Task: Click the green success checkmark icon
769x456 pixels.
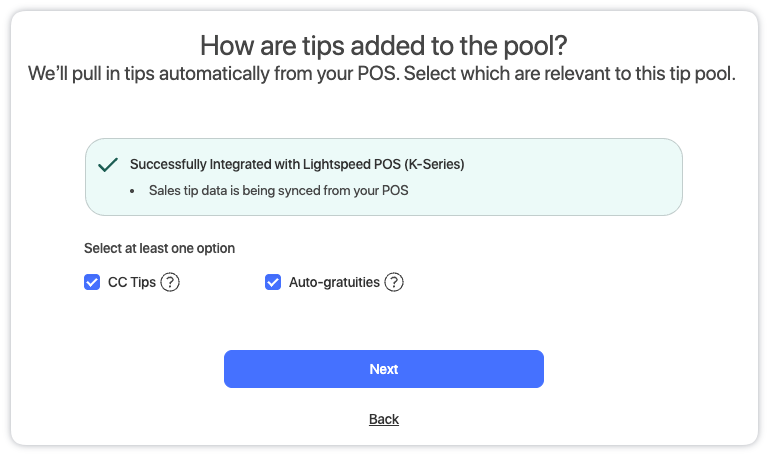Action: (x=109, y=164)
